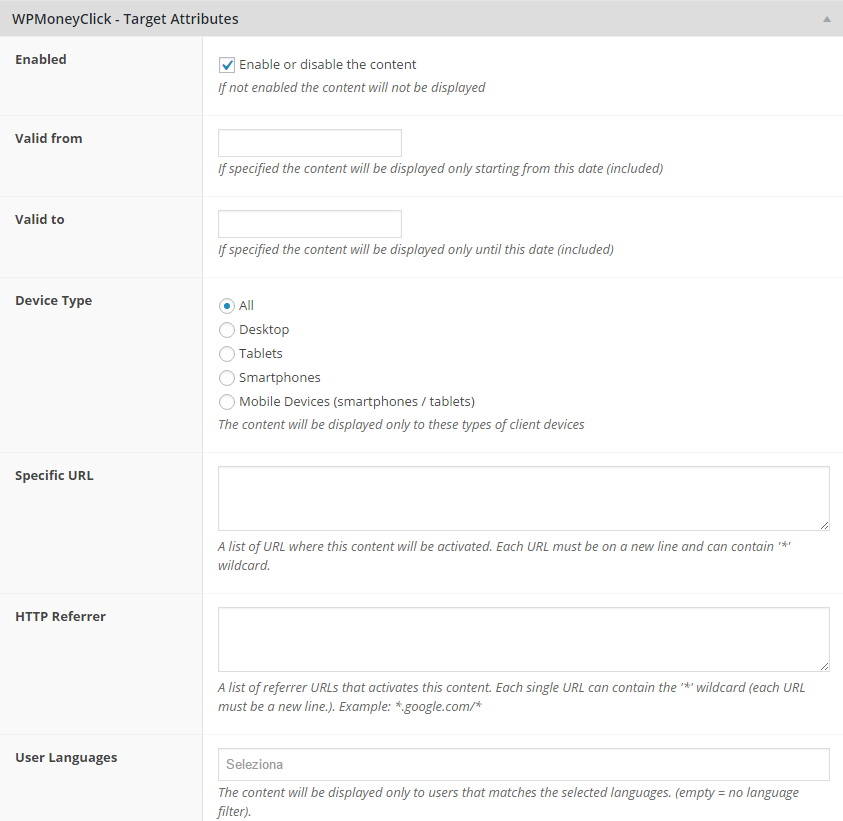Click the Enabled row label
Screen dimensions: 843x821
41,59
